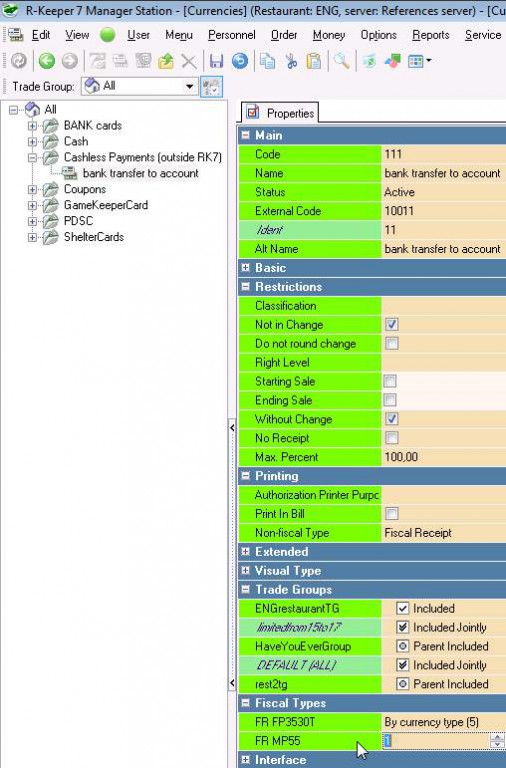The height and width of the screenshot is (768, 506).
Task: Open the Trade Group dropdown
Action: tap(190, 87)
